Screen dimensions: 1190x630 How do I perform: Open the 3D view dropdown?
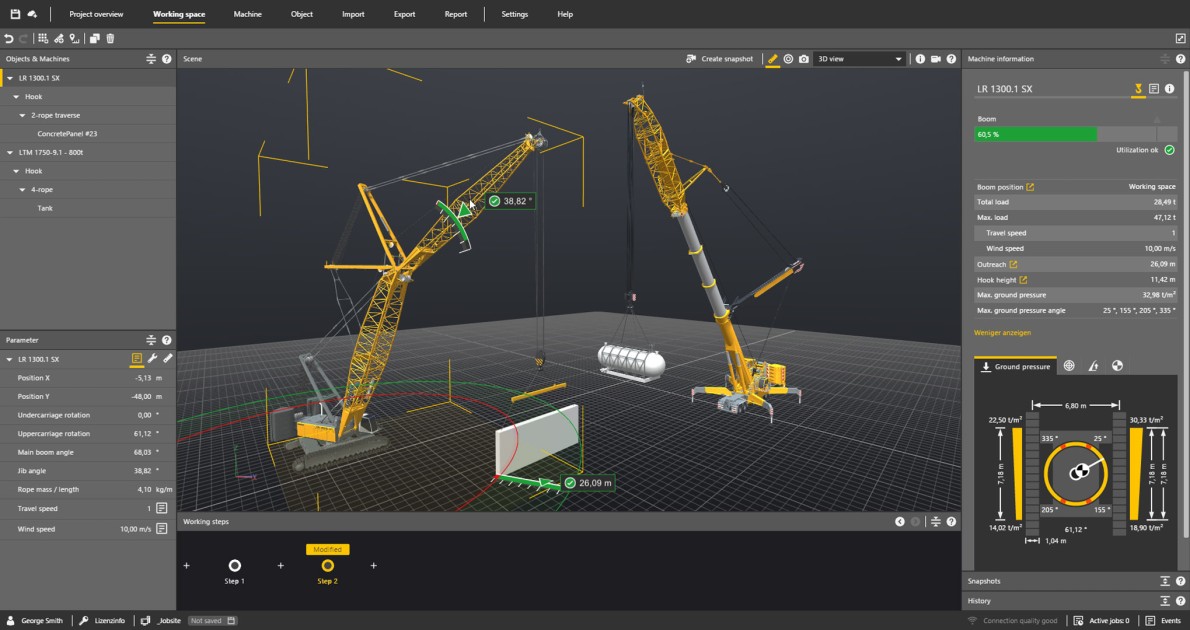[859, 59]
